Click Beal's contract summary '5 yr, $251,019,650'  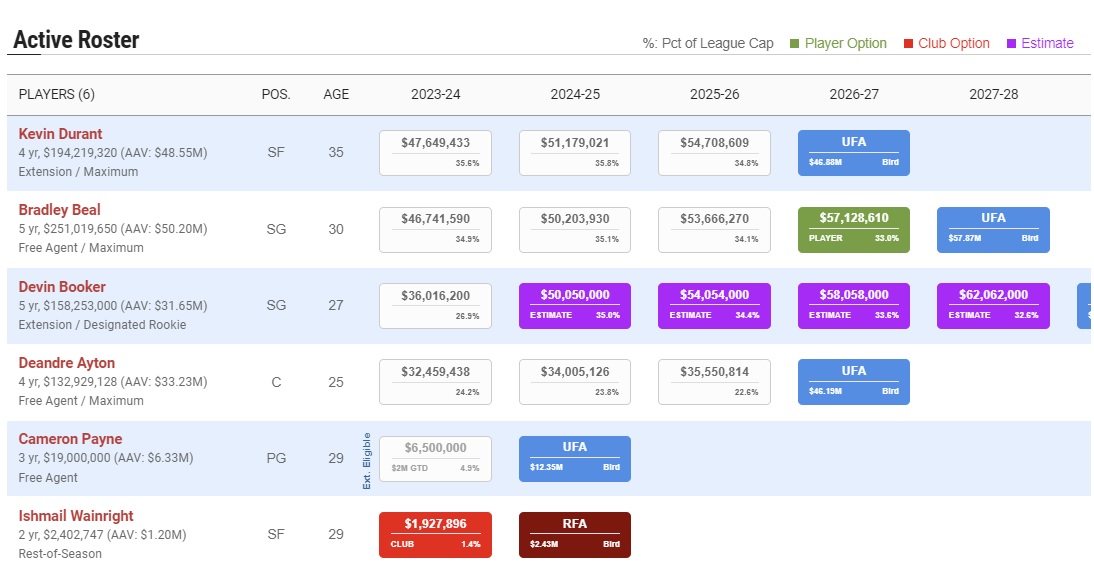click(68, 229)
